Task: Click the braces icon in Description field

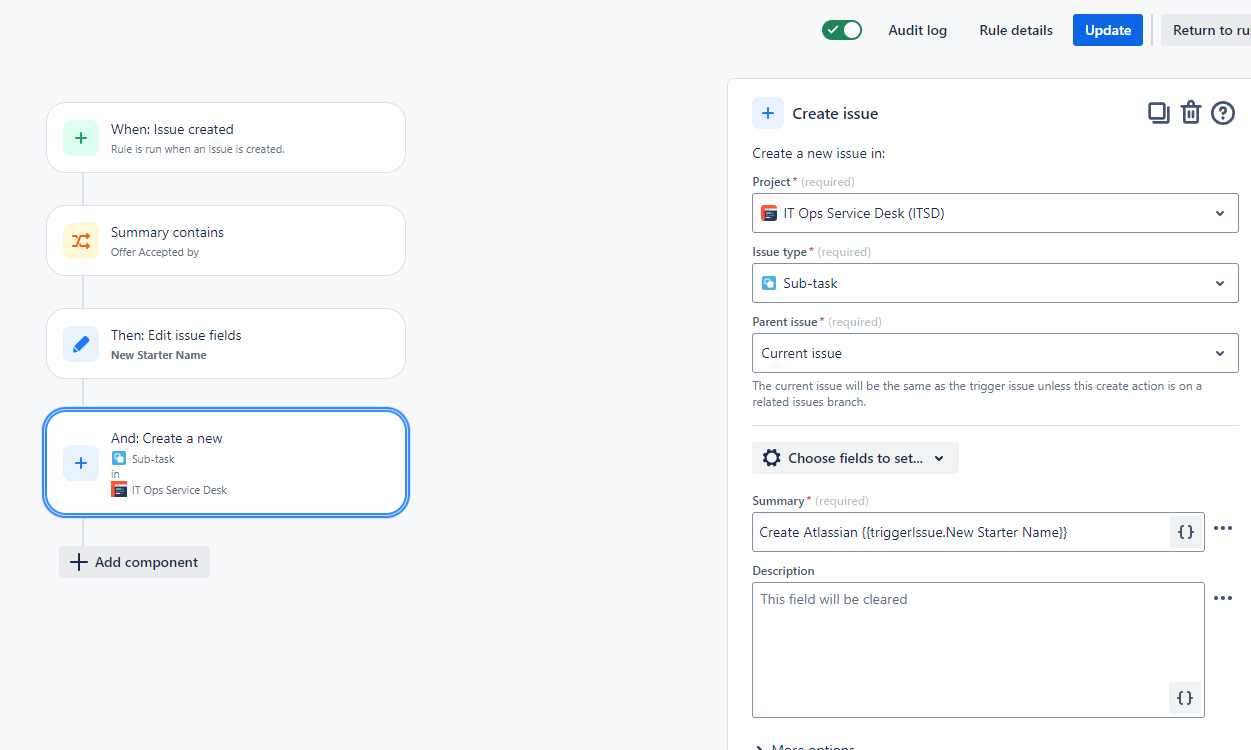Action: [x=1185, y=698]
